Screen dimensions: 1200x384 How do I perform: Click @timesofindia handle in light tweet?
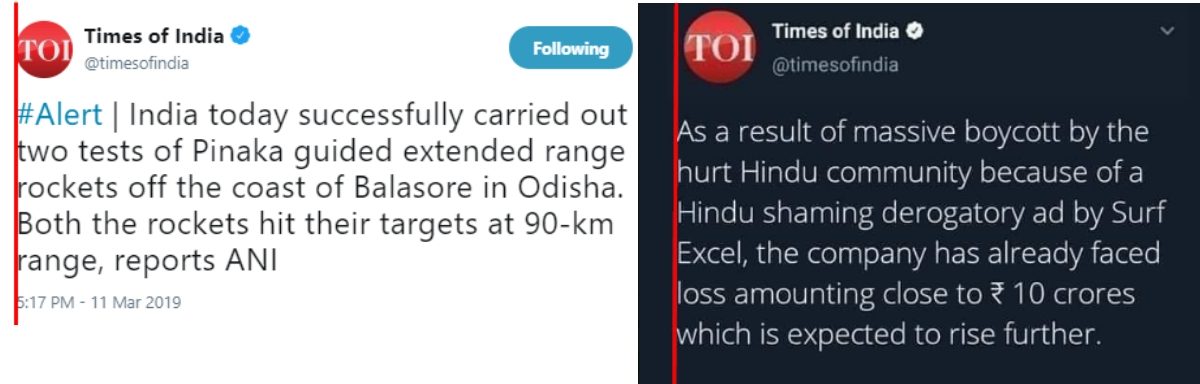(x=136, y=63)
